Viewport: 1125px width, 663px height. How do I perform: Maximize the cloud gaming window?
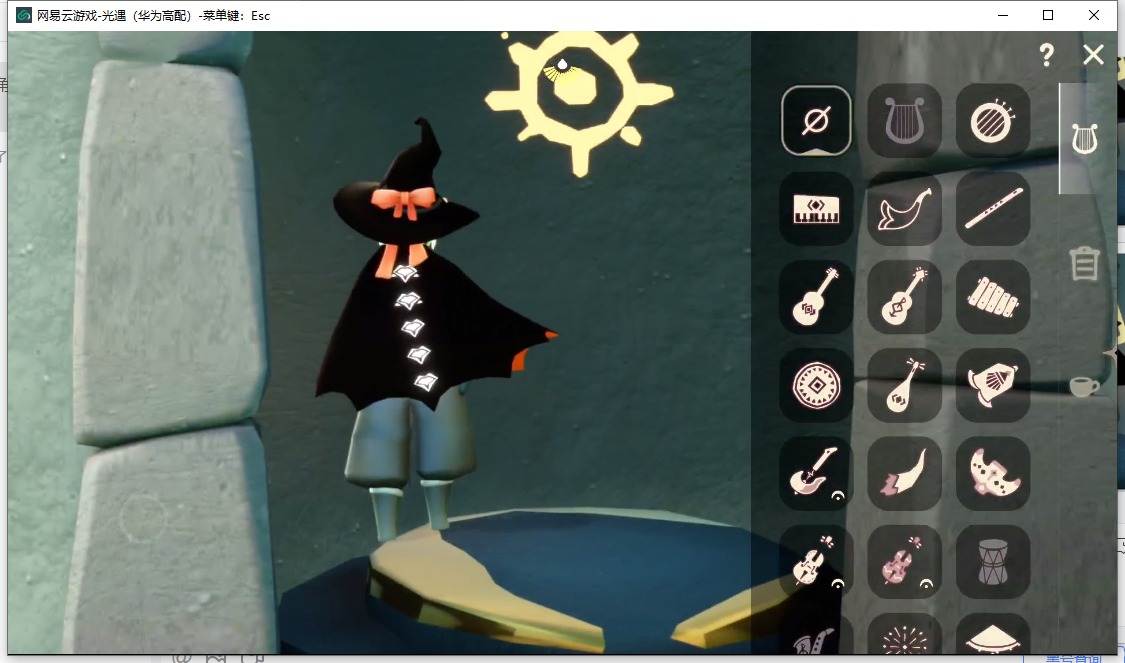(1048, 15)
